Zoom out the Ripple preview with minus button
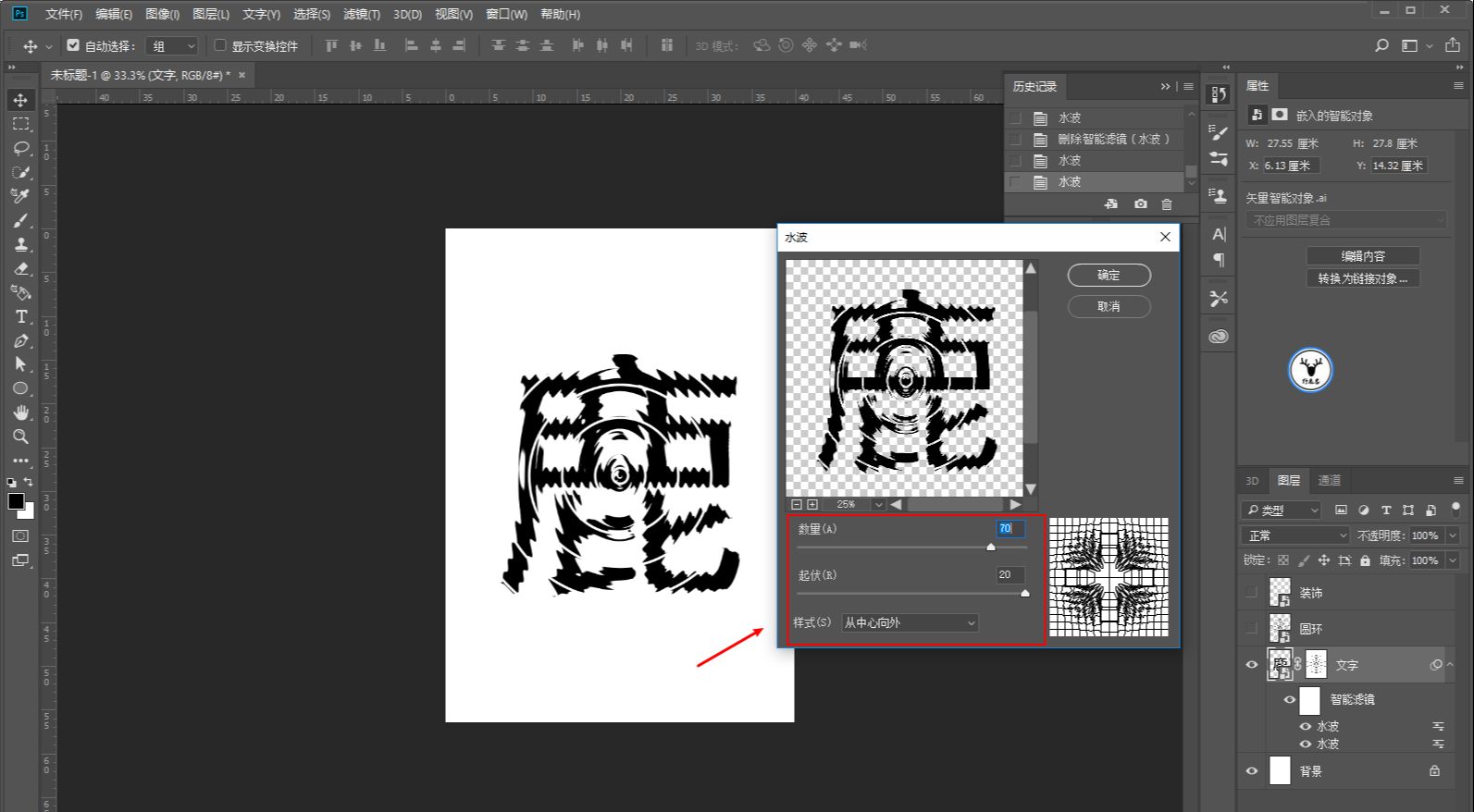The width and height of the screenshot is (1474, 812). coord(796,504)
